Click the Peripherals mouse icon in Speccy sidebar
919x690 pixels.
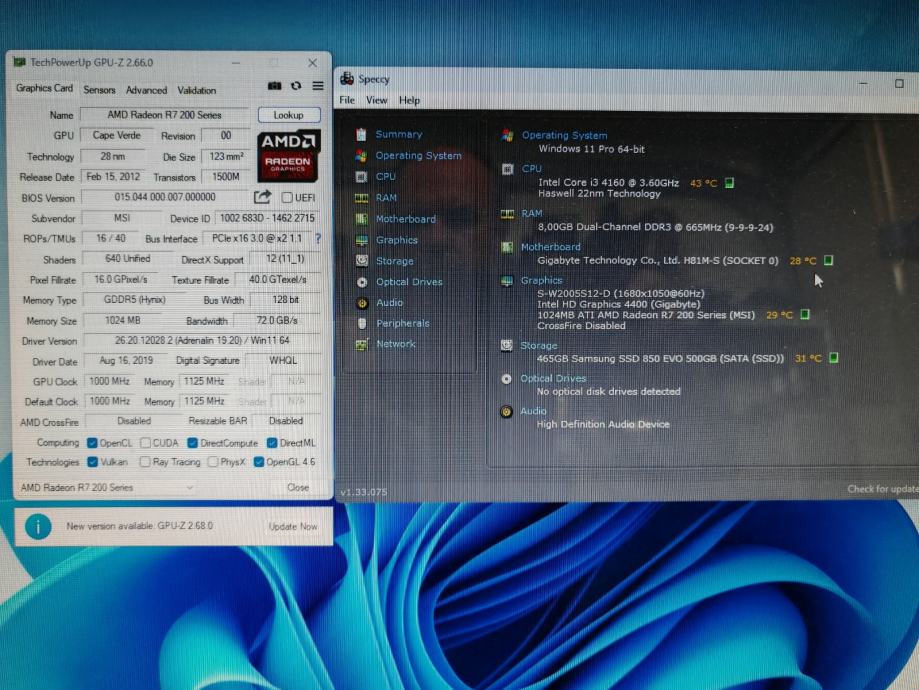point(362,323)
